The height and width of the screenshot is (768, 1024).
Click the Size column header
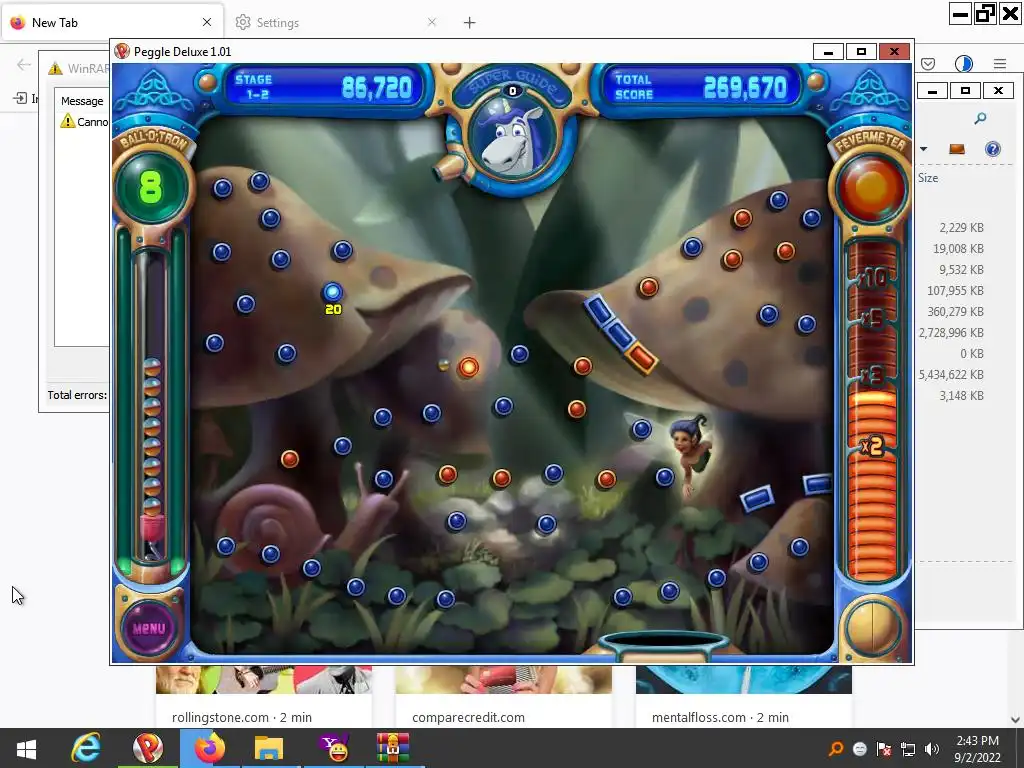point(928,178)
